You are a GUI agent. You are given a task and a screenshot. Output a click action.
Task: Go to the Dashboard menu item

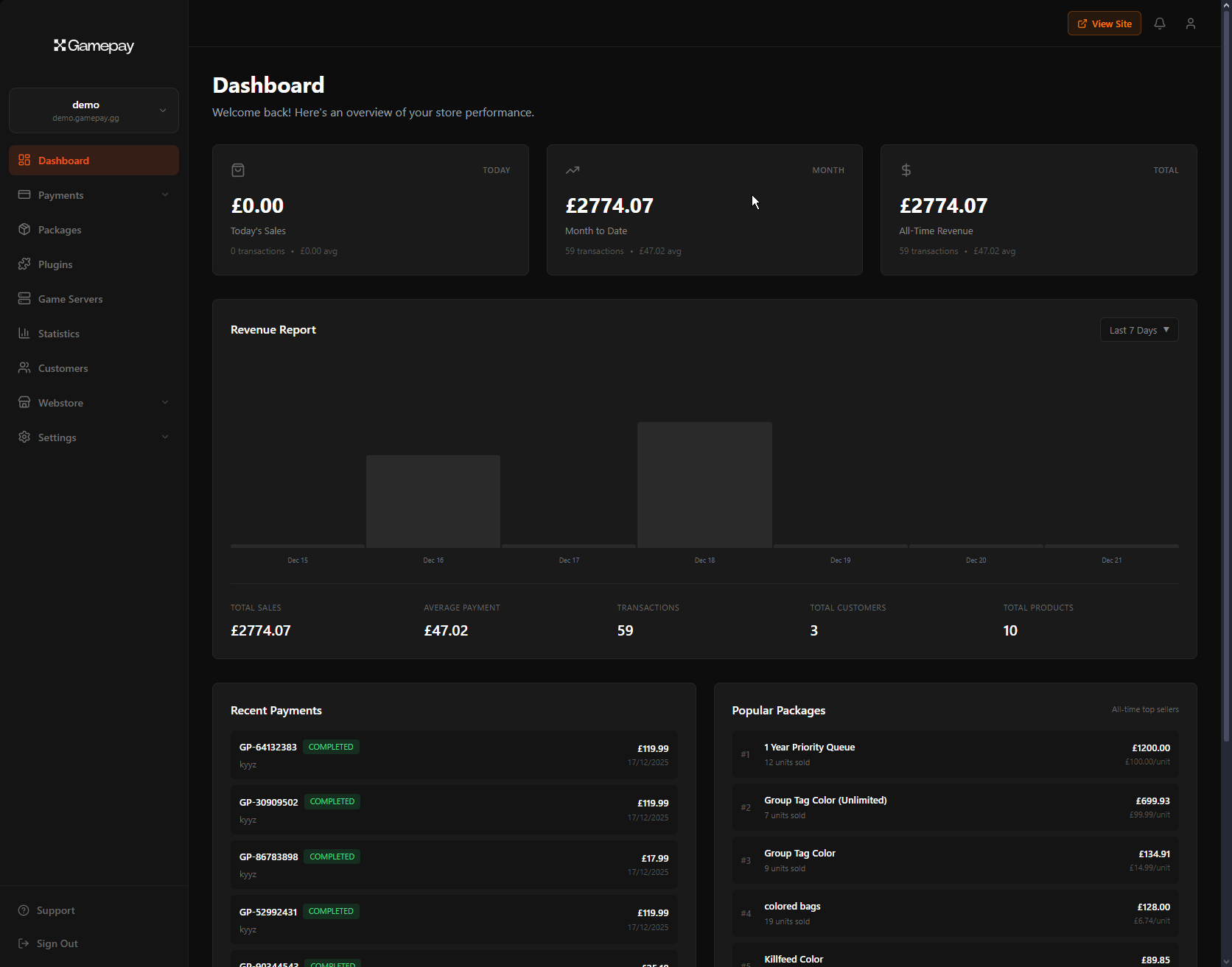94,161
